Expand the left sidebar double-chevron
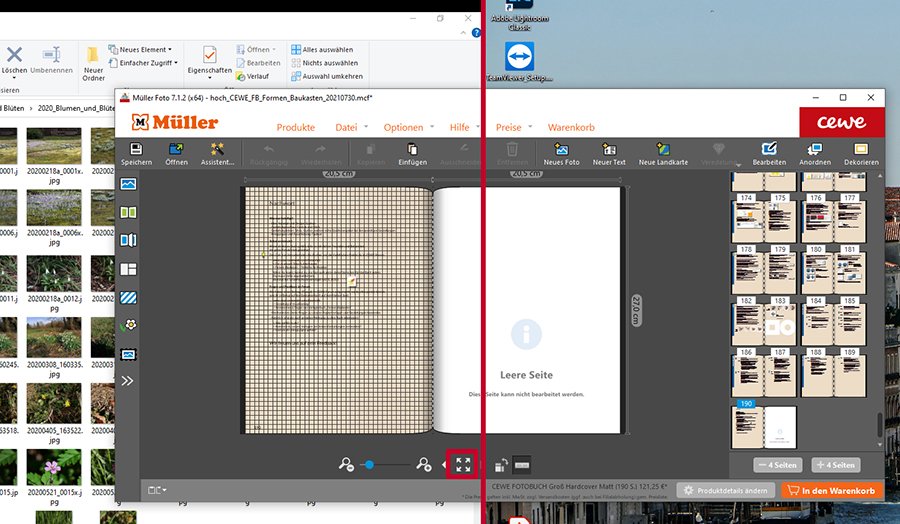 coord(128,381)
